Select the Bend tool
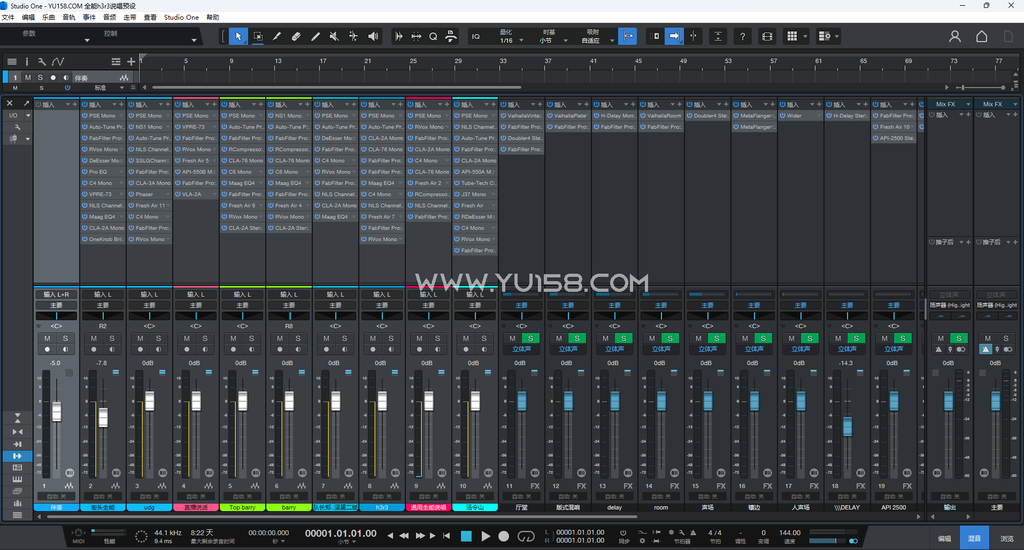Viewport: 1024px width, 550px height. (x=353, y=37)
